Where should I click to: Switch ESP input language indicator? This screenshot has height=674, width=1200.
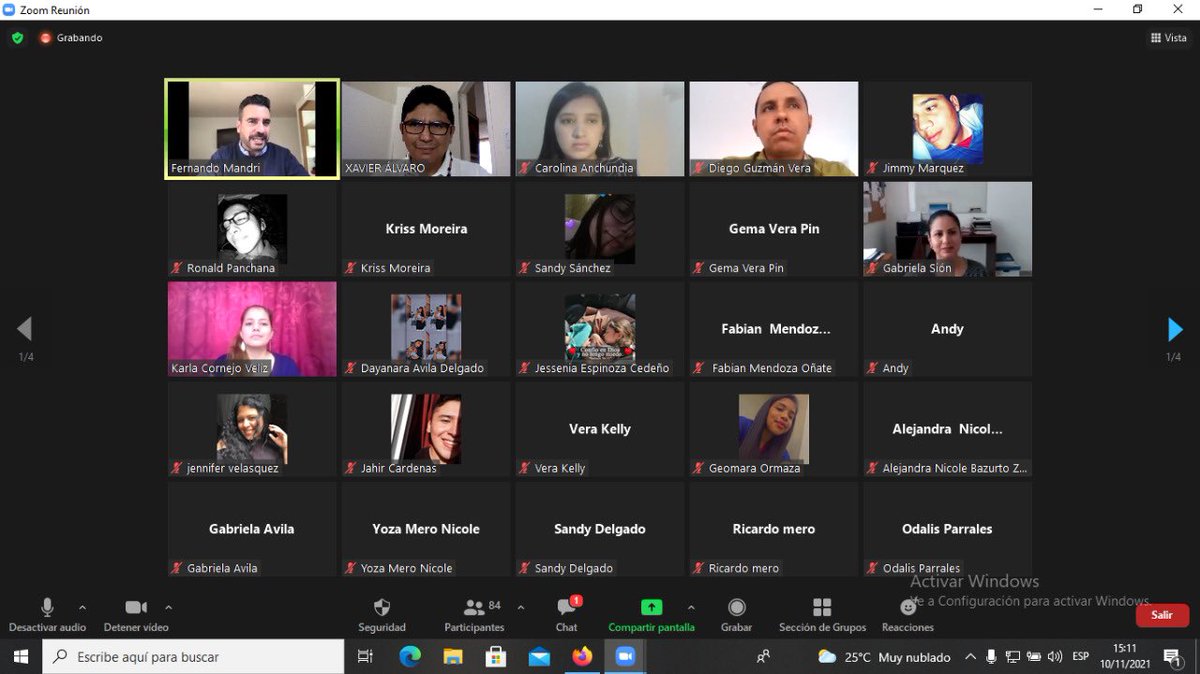coord(1081,657)
